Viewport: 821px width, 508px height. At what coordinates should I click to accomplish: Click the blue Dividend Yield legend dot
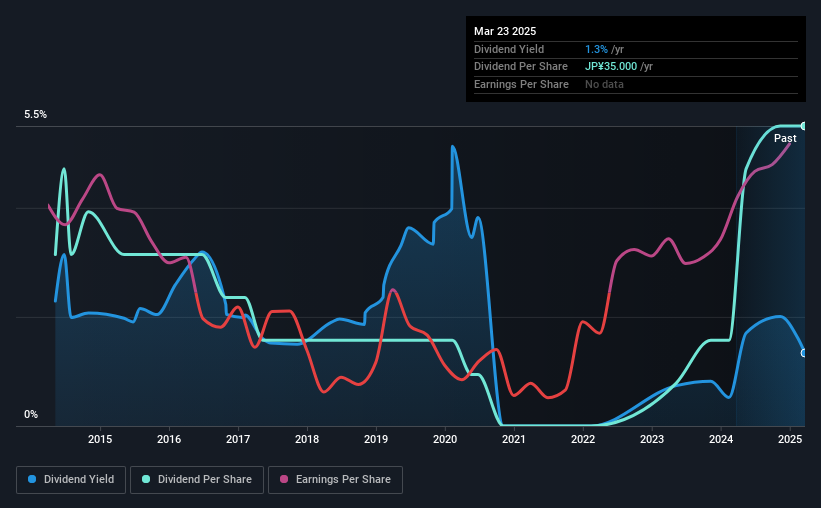click(x=32, y=479)
